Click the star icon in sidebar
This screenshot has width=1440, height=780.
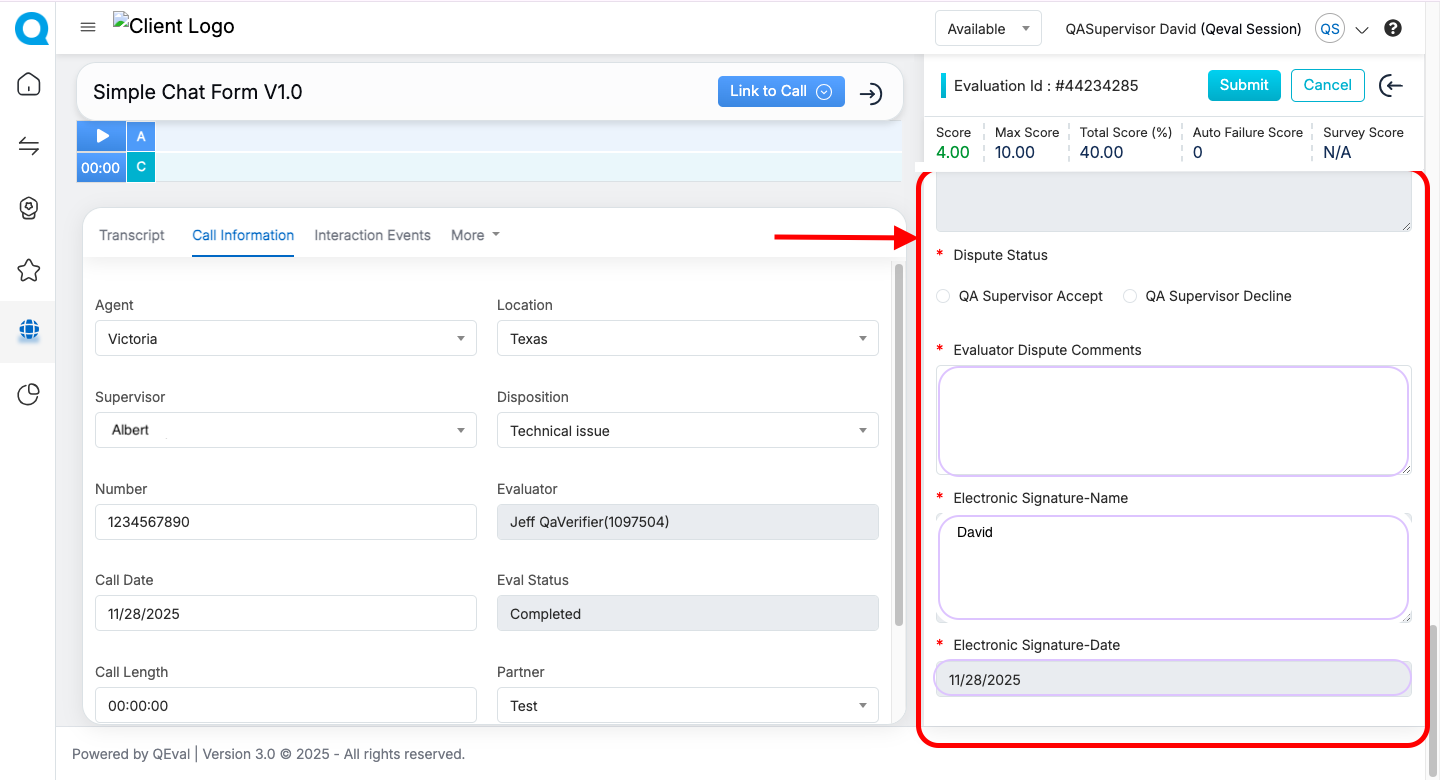coord(29,270)
